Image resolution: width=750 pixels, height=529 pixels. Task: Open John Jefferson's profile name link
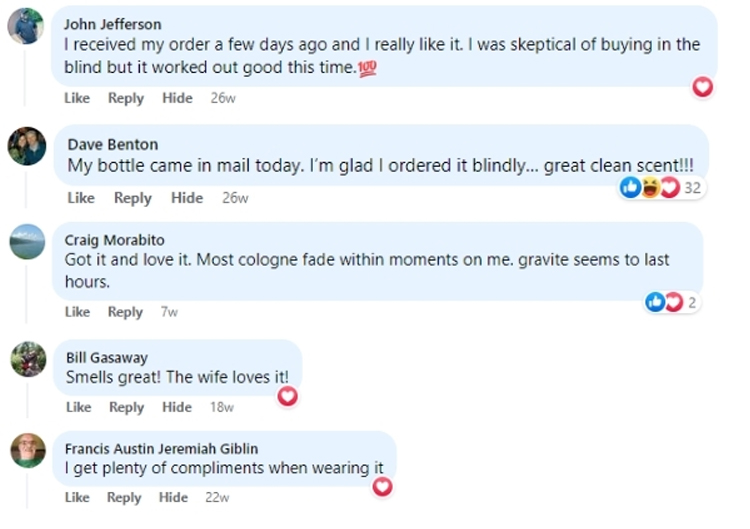coord(112,24)
